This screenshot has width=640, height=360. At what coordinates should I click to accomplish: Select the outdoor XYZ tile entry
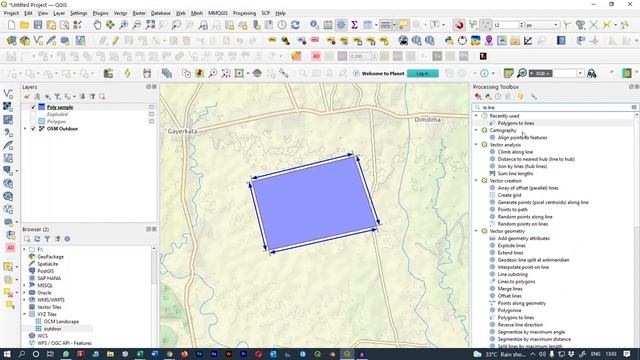click(x=52, y=329)
